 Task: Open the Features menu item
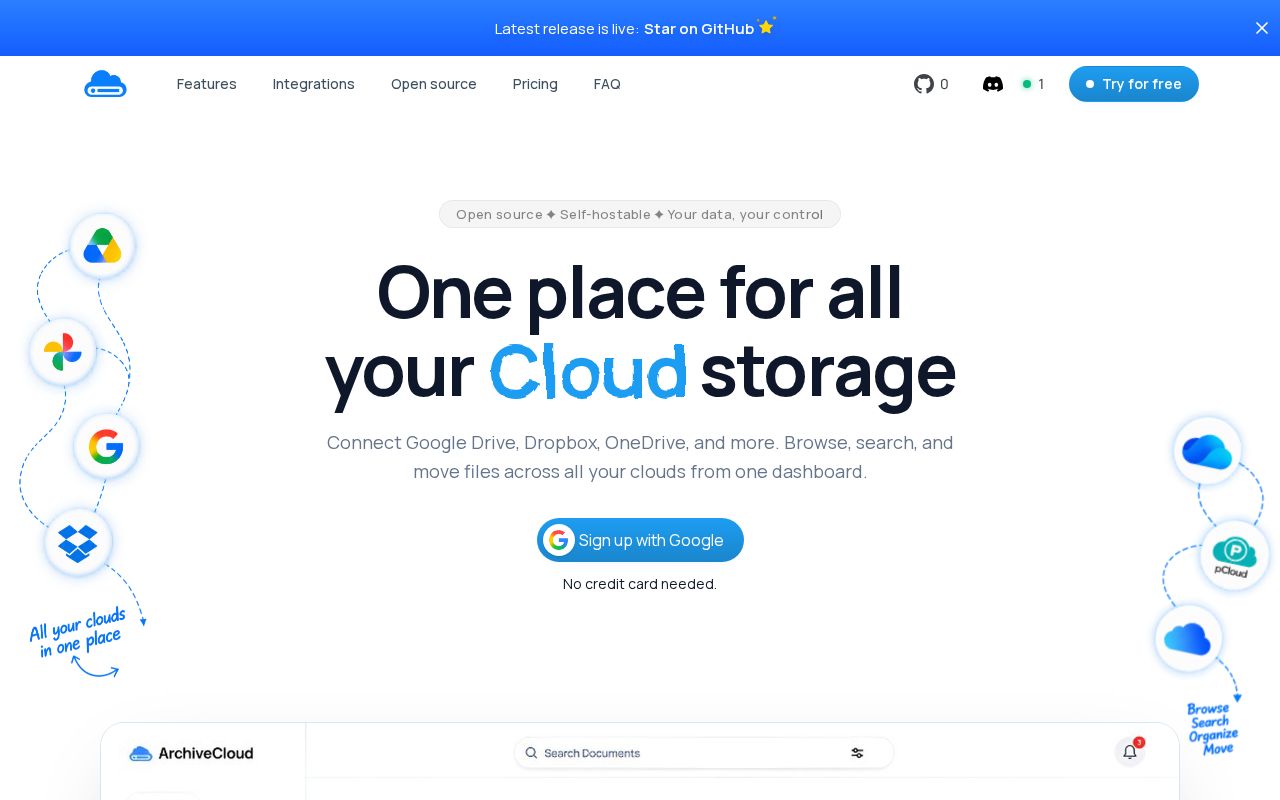click(207, 84)
